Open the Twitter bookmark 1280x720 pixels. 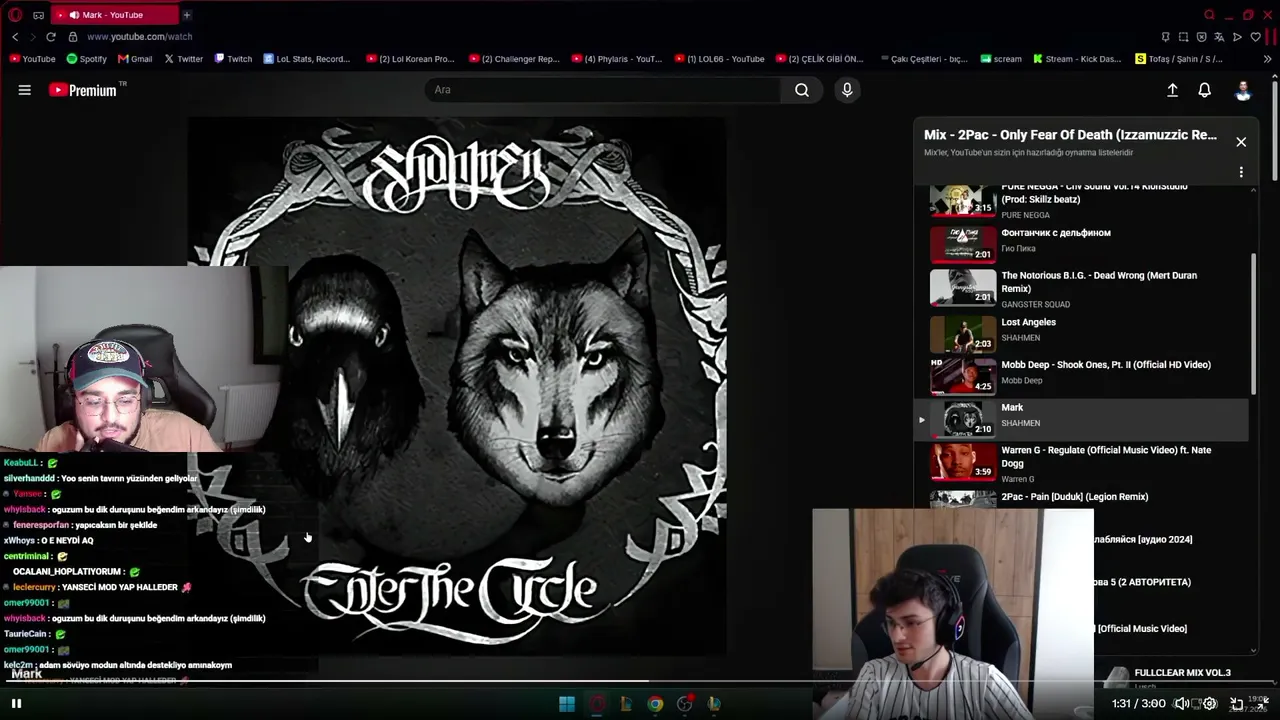(x=183, y=59)
